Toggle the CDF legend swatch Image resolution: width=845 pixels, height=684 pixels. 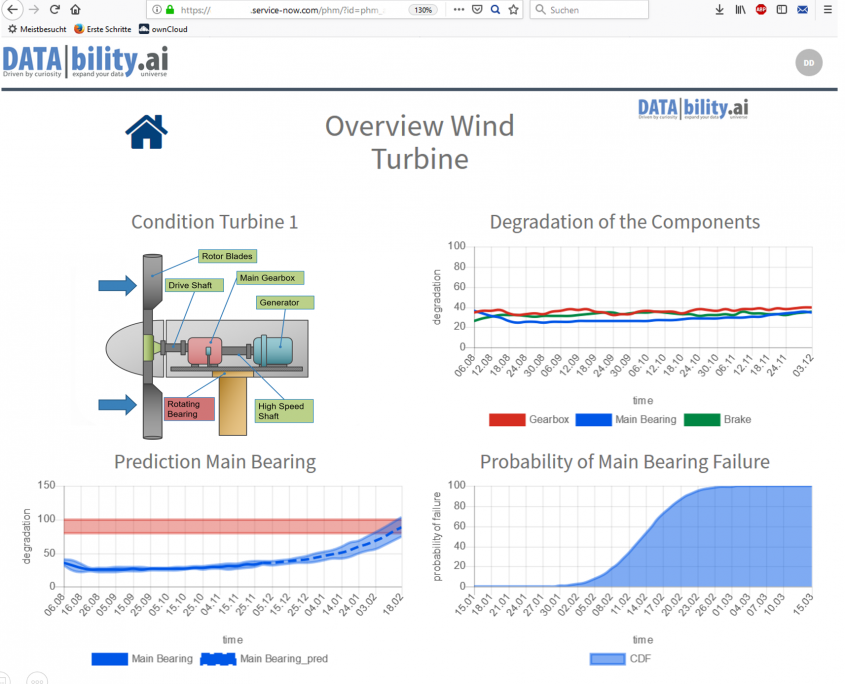pyautogui.click(x=607, y=659)
